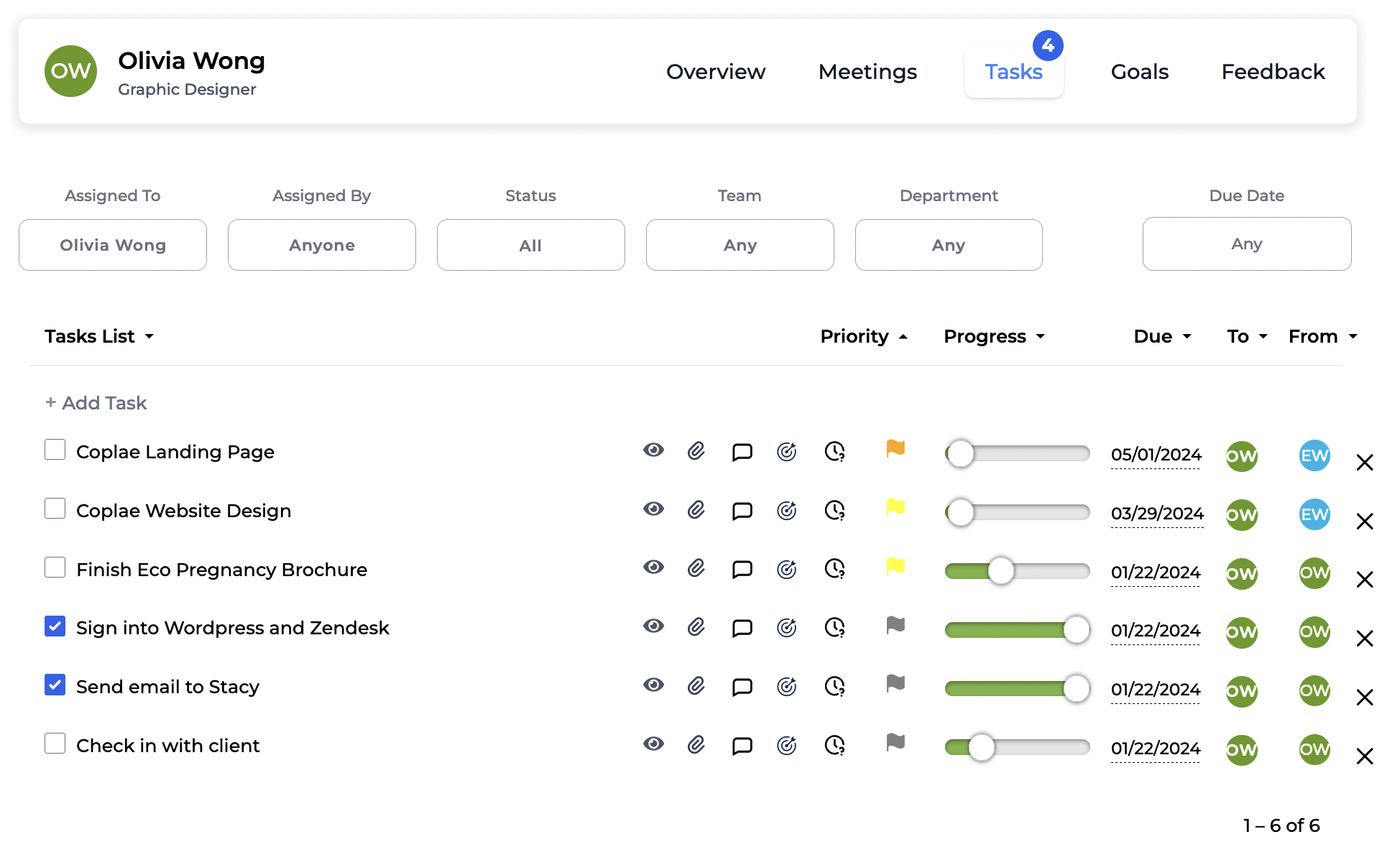Image resolution: width=1400 pixels, height=852 pixels.
Task: Open comments on Coplae Website Design task
Action: coord(742,511)
